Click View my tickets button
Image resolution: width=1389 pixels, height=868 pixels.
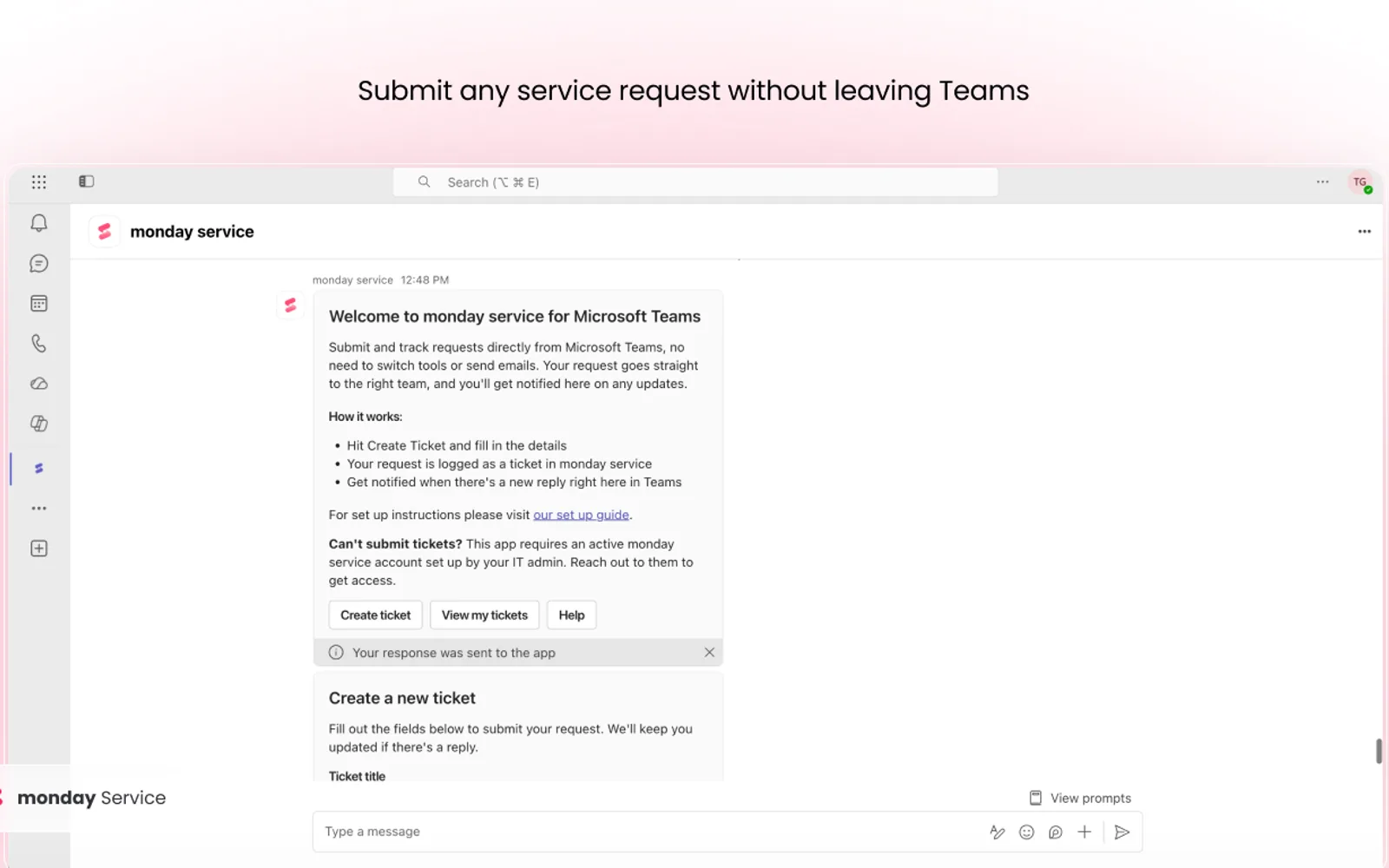(484, 615)
